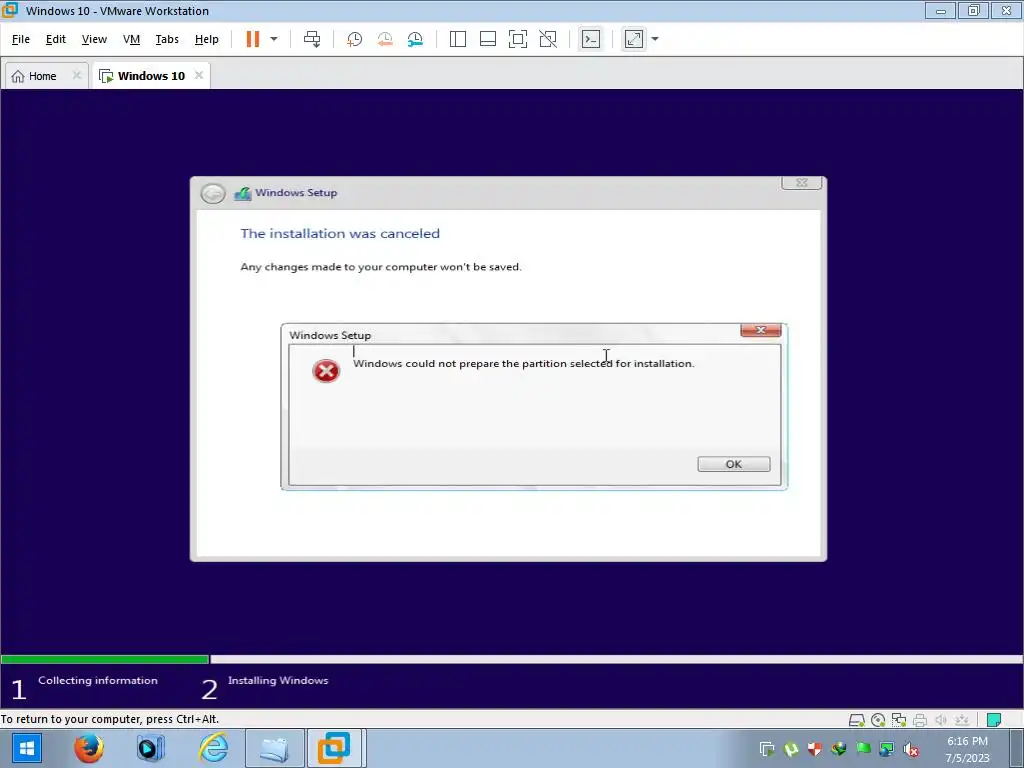Open the power options dropdown next to pause

coord(274,39)
